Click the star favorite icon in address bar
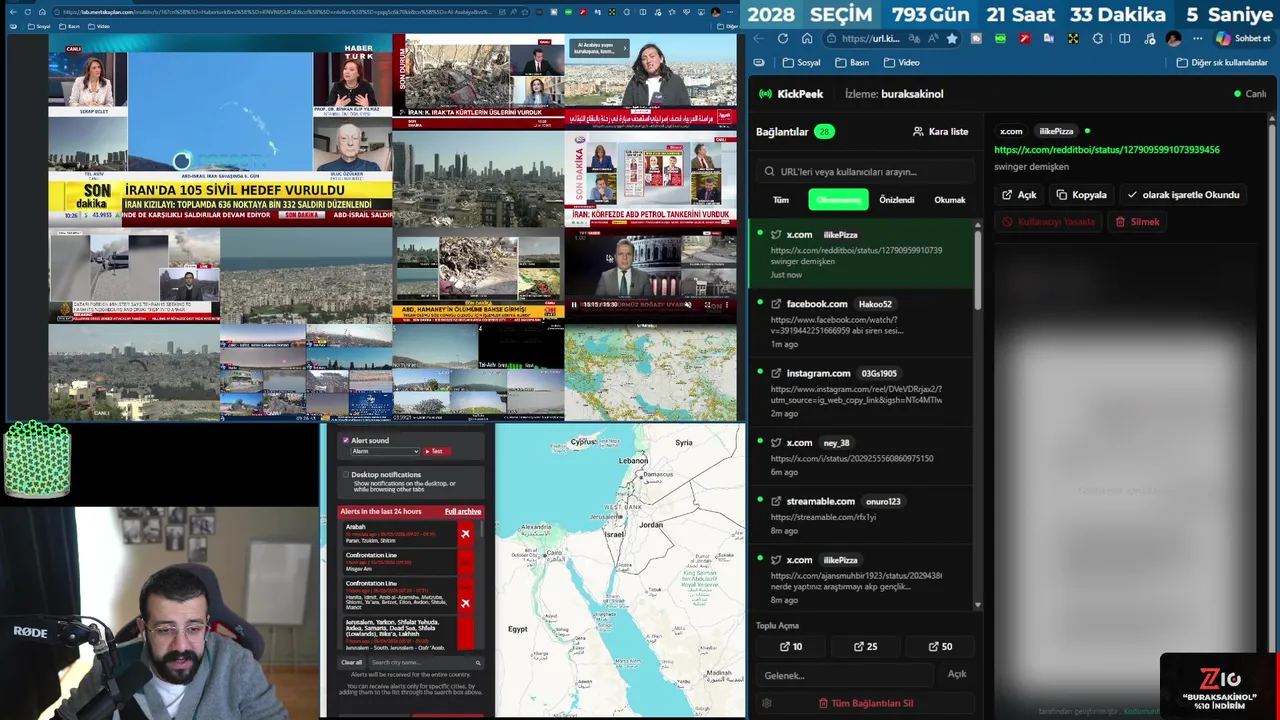 coord(952,39)
